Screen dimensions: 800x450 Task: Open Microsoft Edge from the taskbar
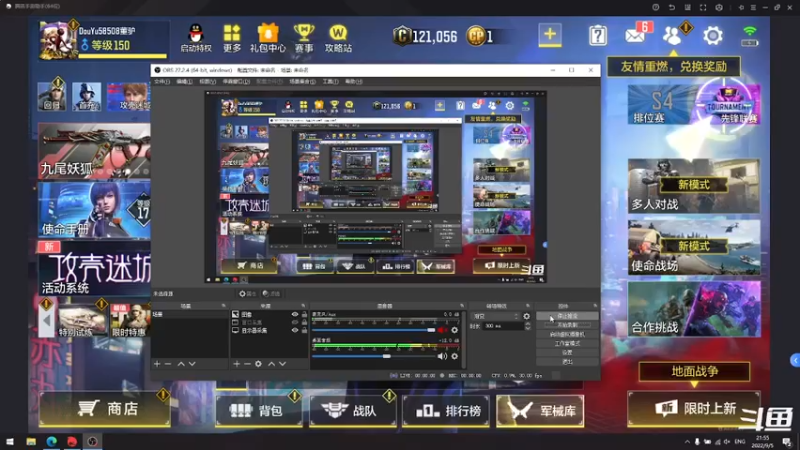point(52,441)
